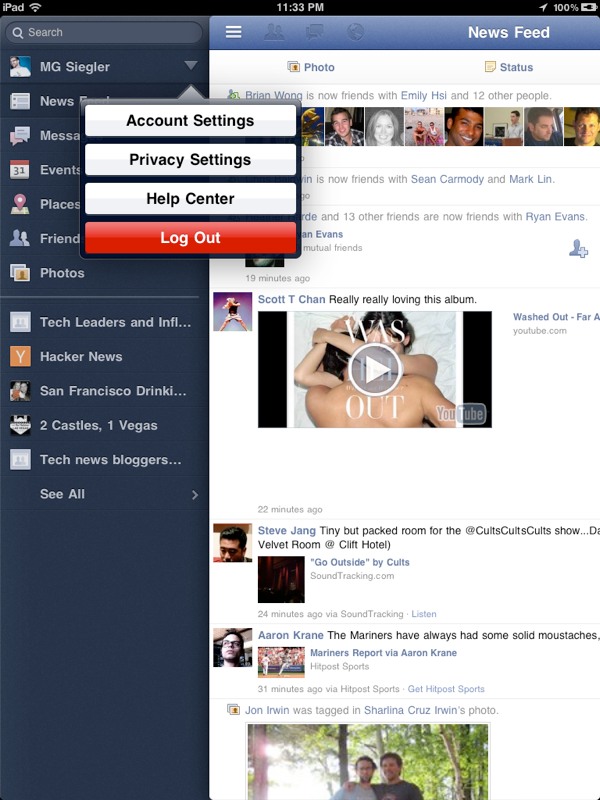The height and width of the screenshot is (800, 600).
Task: Choose Account Settings from popup menu
Action: 190,120
